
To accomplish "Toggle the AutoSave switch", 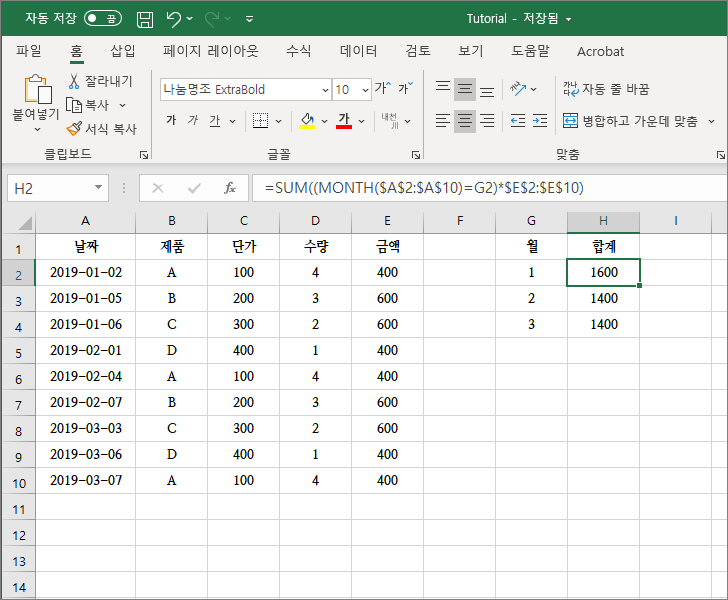I will pos(103,19).
